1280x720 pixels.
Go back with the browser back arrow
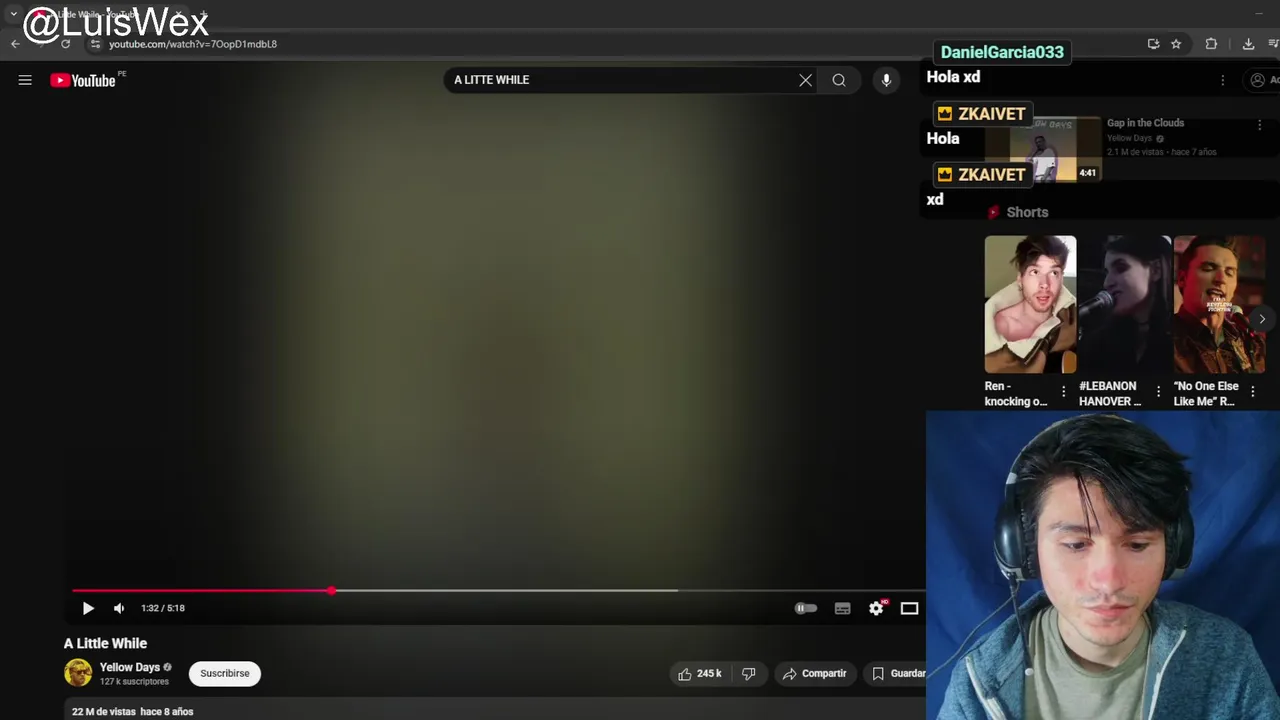point(15,44)
